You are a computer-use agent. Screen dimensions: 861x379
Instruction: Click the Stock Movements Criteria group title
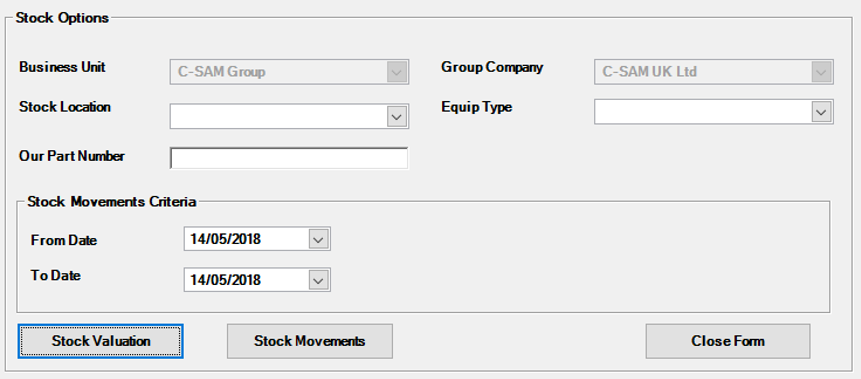tap(112, 202)
